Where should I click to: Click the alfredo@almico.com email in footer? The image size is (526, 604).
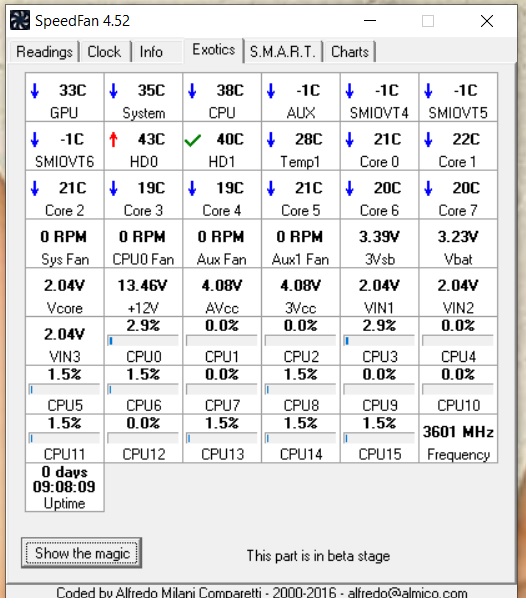coord(407,593)
